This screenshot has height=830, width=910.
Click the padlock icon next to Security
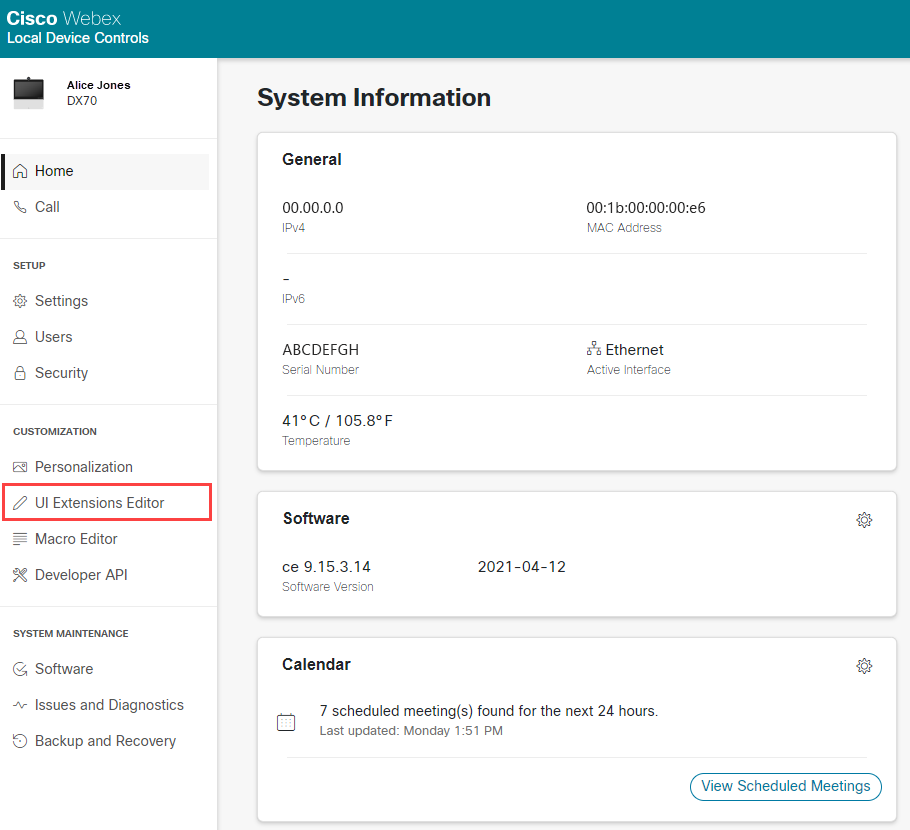[20, 373]
